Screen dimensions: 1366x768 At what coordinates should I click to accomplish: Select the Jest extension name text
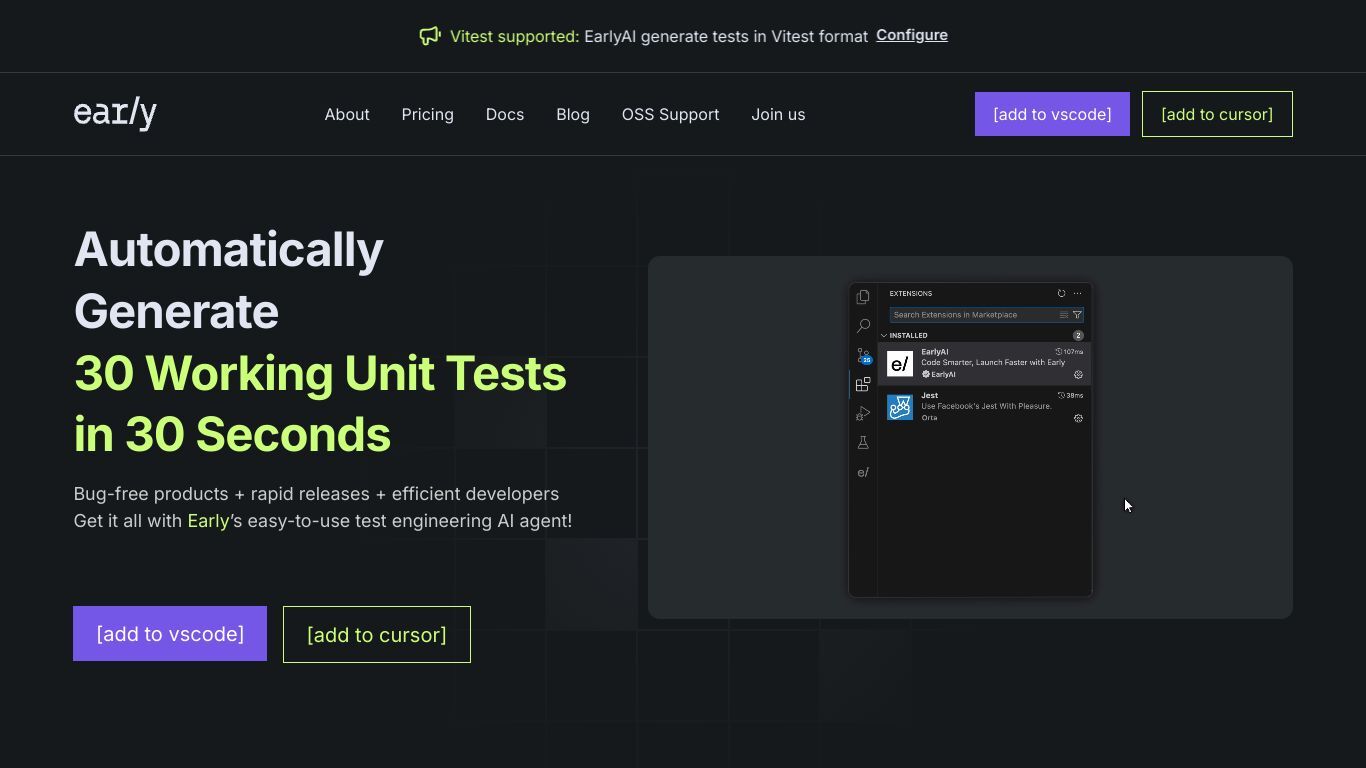point(929,396)
